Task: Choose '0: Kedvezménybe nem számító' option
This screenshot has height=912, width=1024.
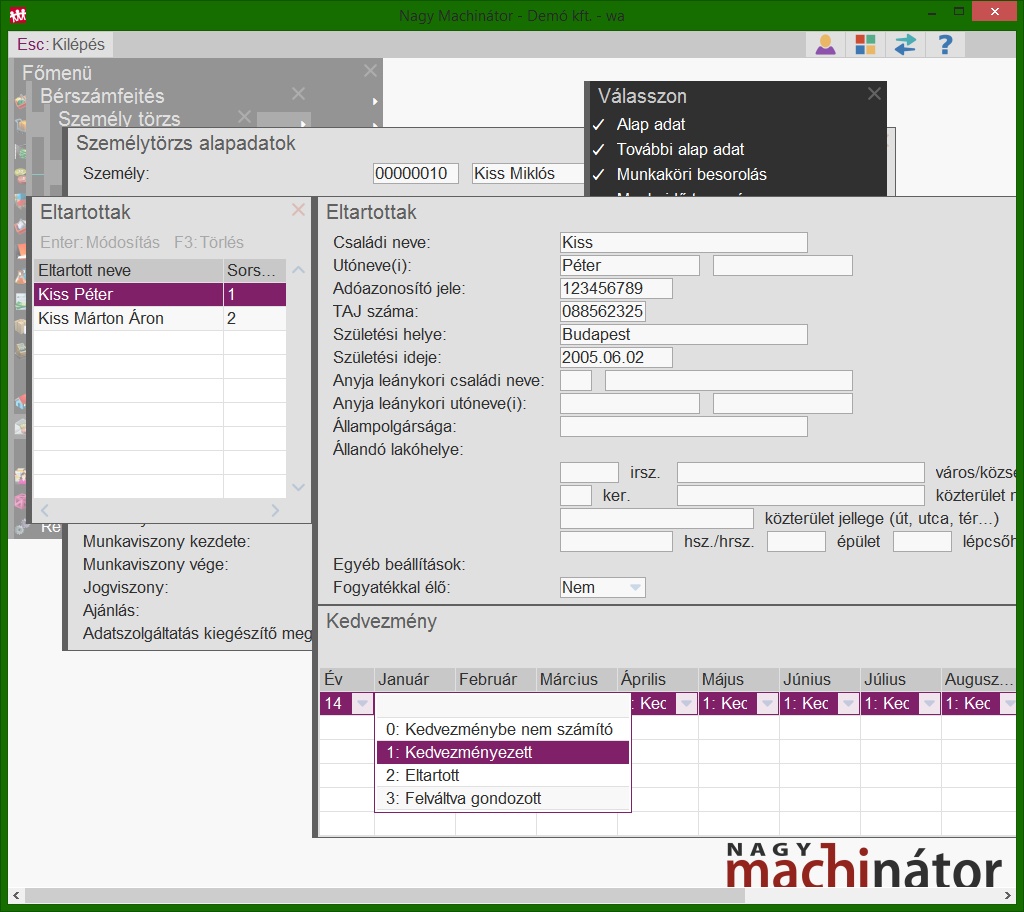Action: [x=502, y=729]
